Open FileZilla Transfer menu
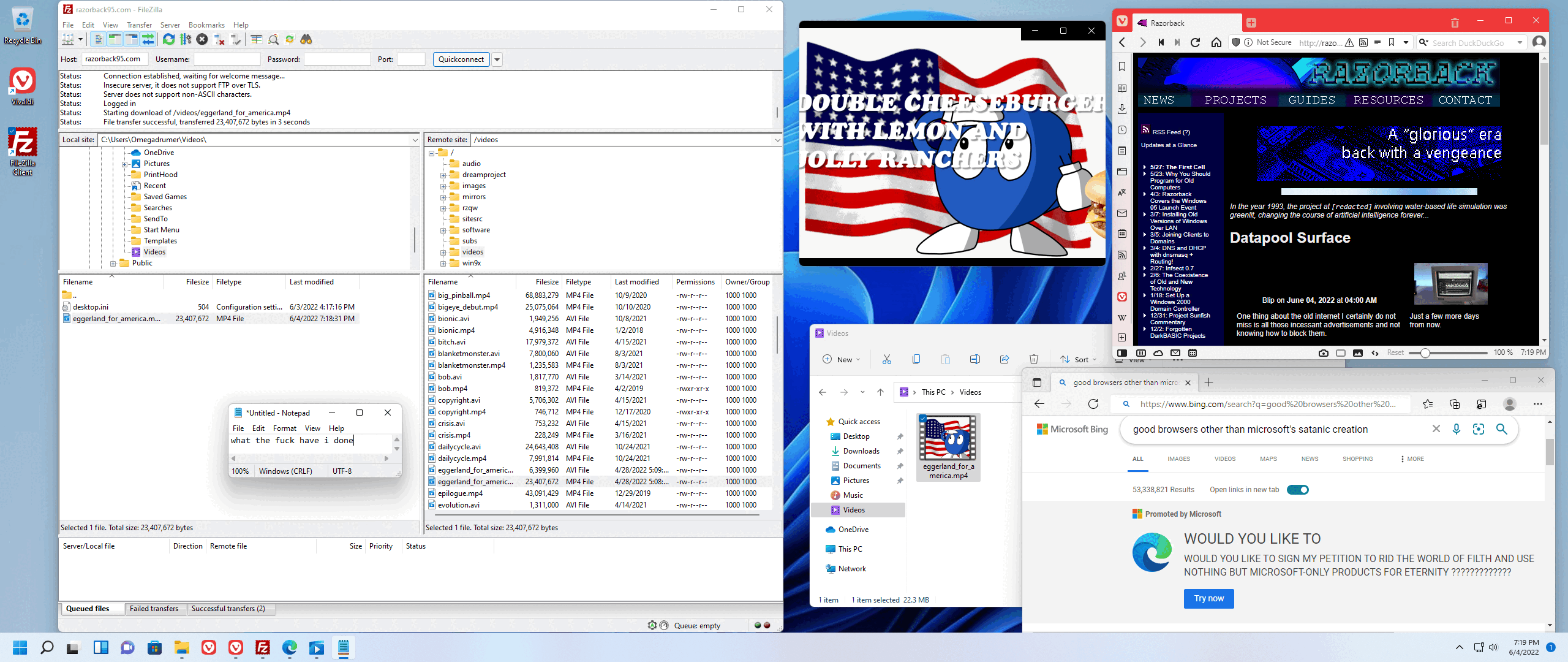The image size is (1568, 662). coord(139,25)
